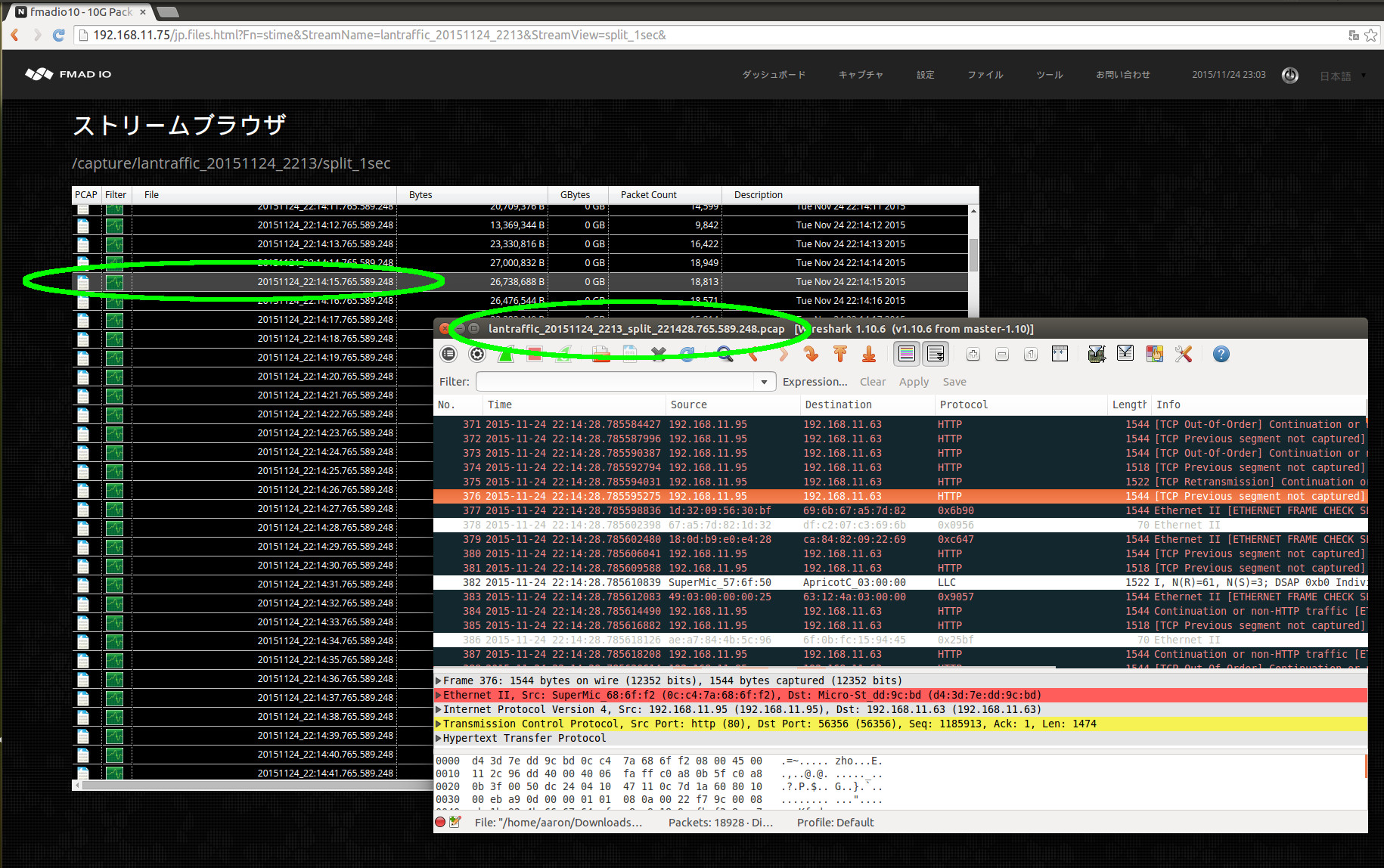The height and width of the screenshot is (868, 1384).
Task: Open Wireshark preferences with wrench icon
Action: pyautogui.click(x=1183, y=354)
